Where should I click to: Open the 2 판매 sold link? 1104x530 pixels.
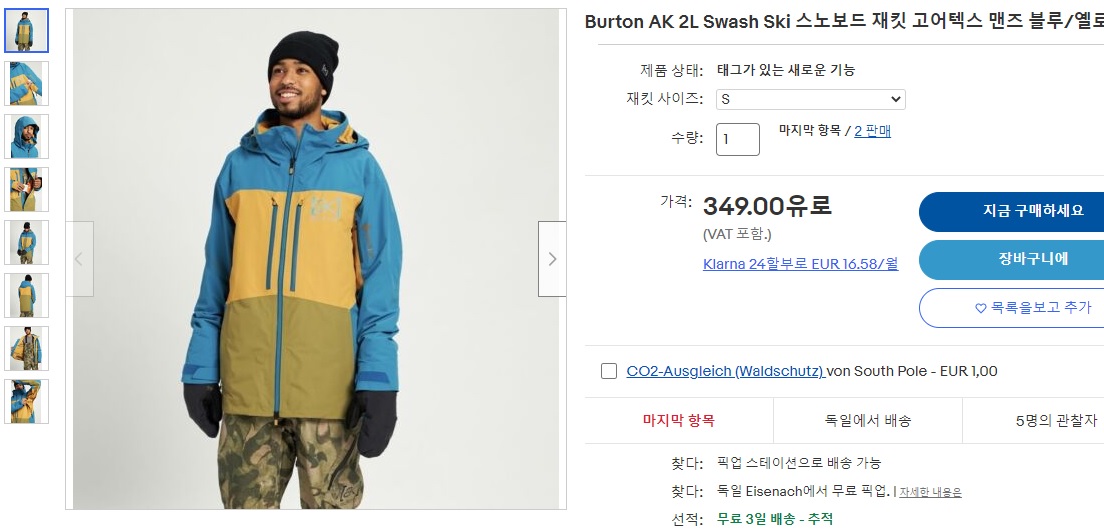click(x=872, y=131)
